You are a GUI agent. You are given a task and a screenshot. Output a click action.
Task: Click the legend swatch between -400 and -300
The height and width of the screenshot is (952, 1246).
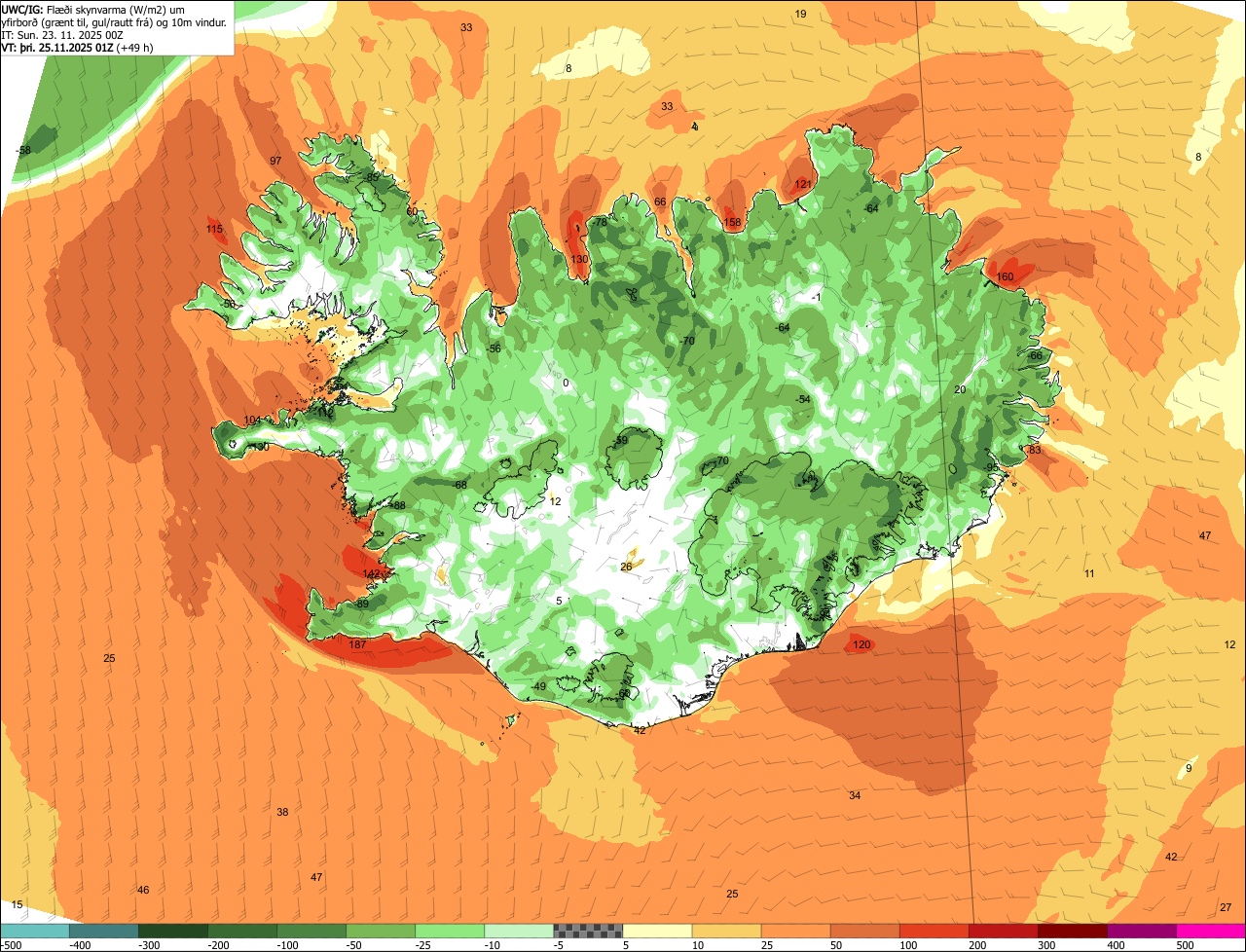coord(103,931)
